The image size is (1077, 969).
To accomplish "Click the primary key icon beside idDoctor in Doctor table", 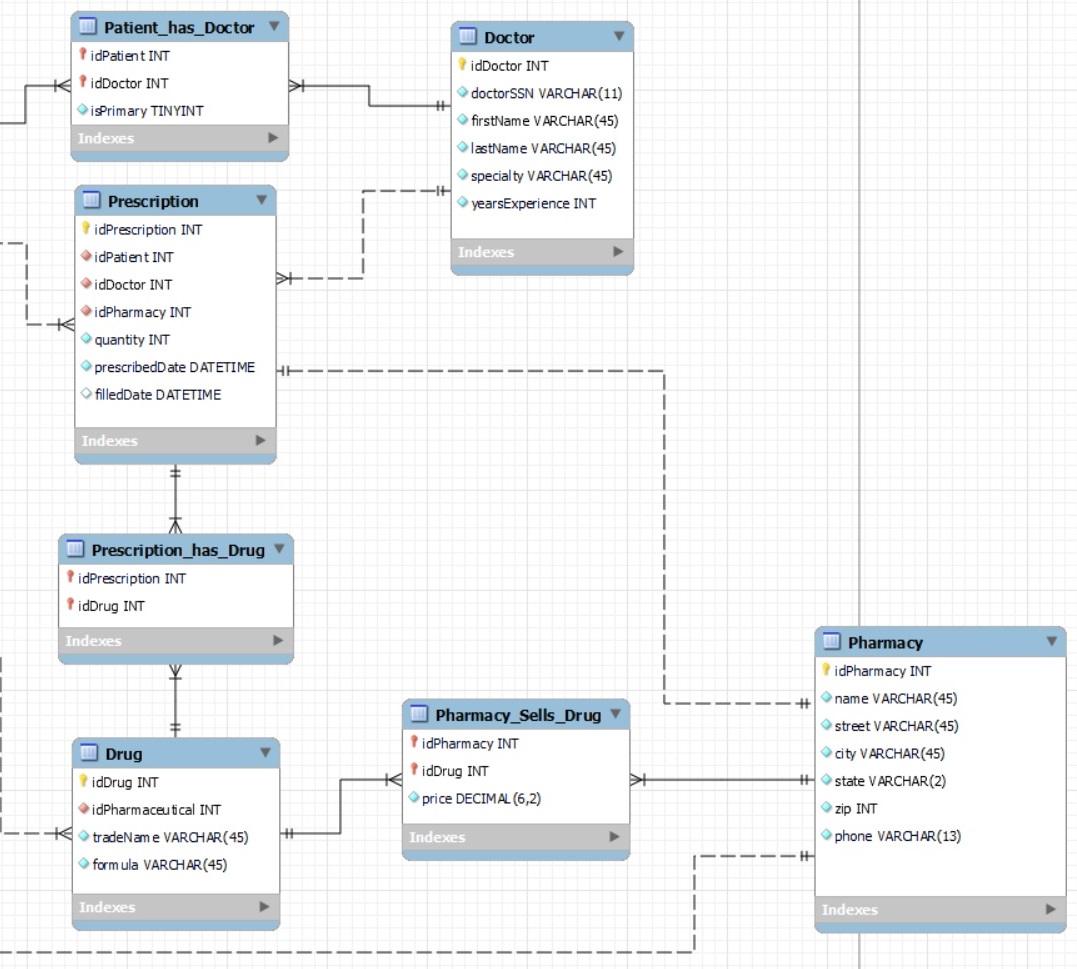I will pyautogui.click(x=462, y=65).
